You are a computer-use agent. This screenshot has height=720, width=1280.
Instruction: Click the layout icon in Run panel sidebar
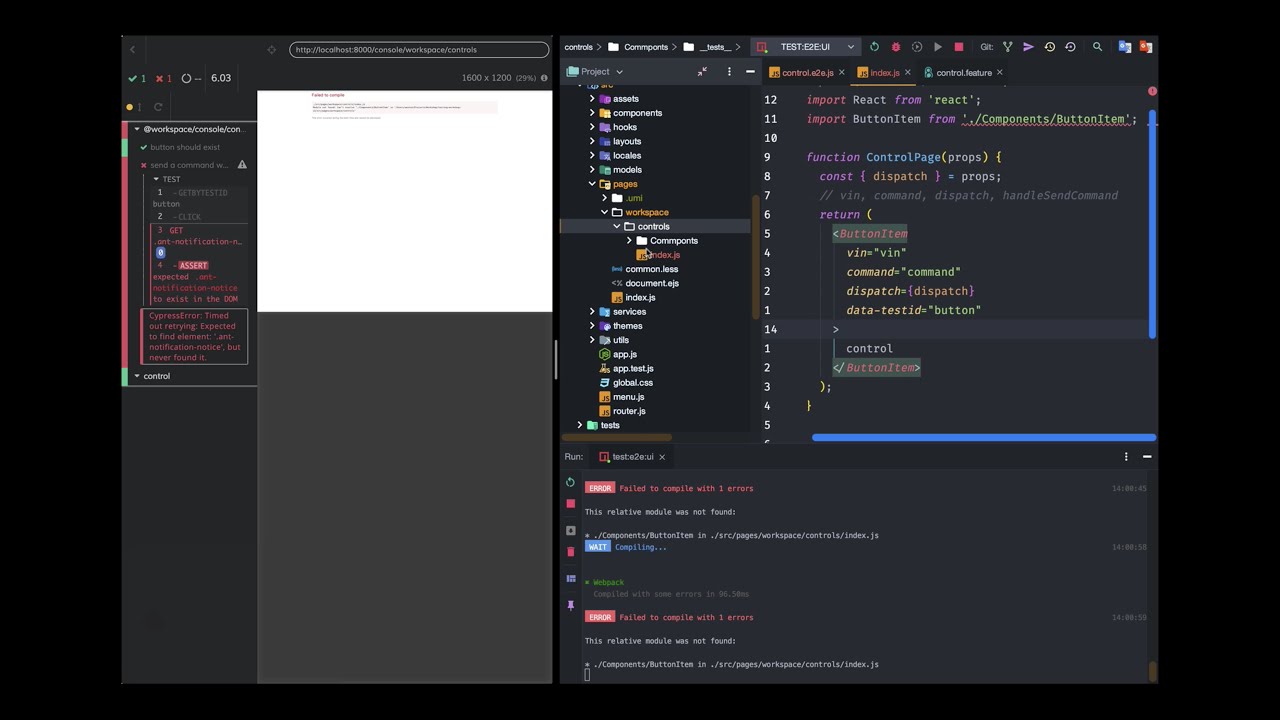tap(570, 578)
